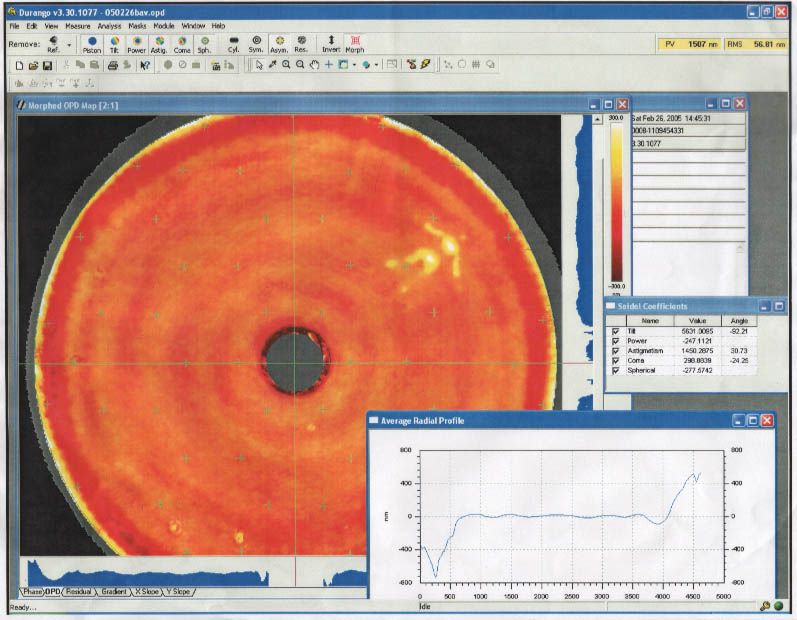The image size is (797, 620).
Task: Select the Res. toolbar icon
Action: click(x=301, y=44)
